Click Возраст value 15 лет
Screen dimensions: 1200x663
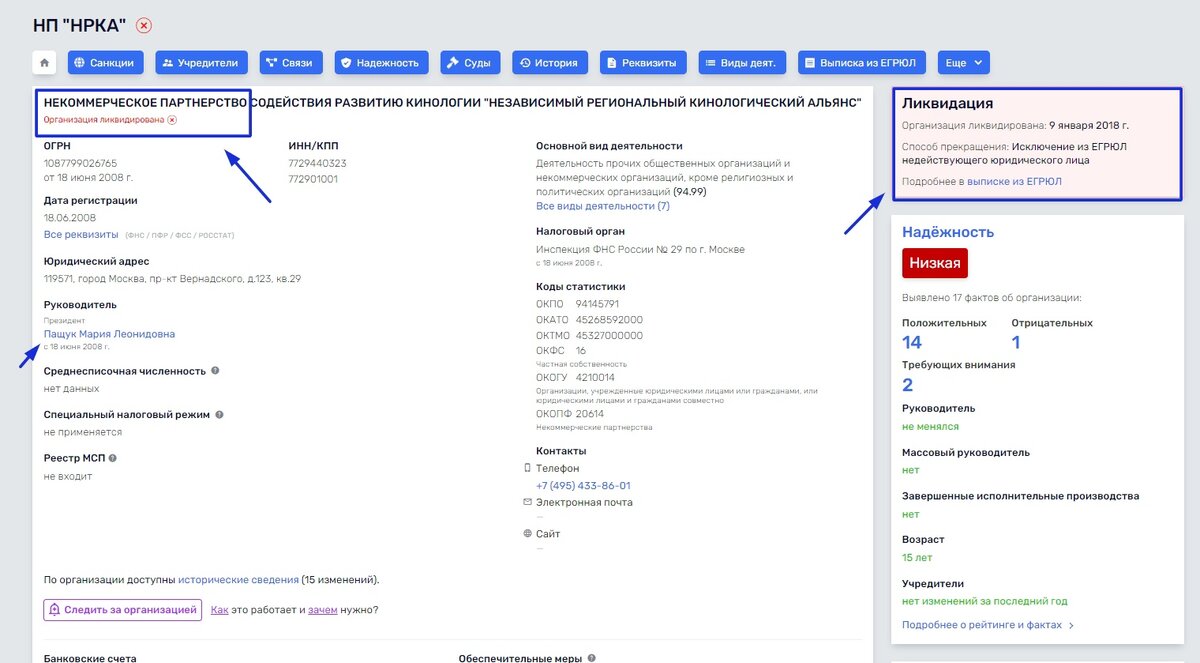point(916,557)
